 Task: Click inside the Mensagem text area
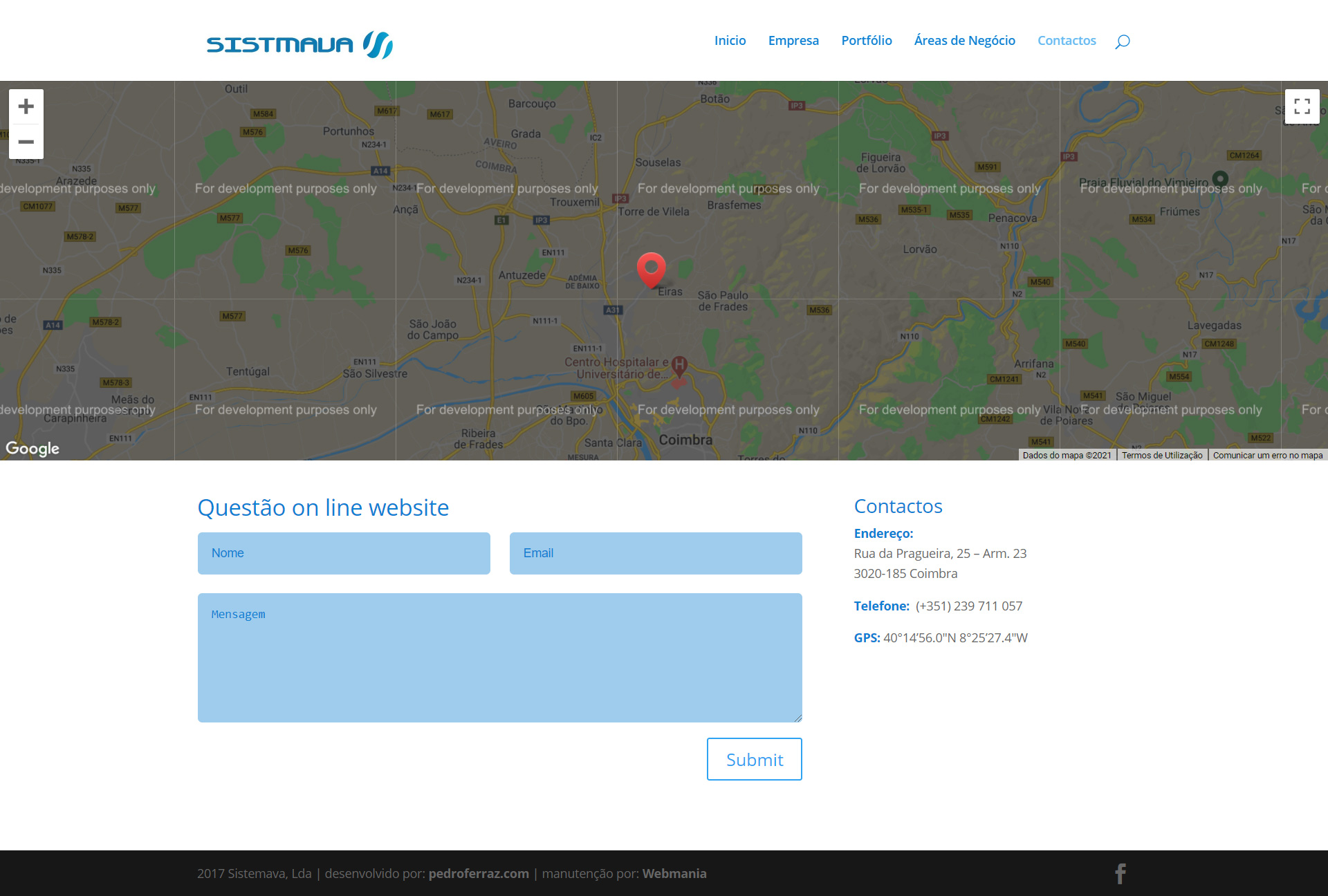pos(499,657)
